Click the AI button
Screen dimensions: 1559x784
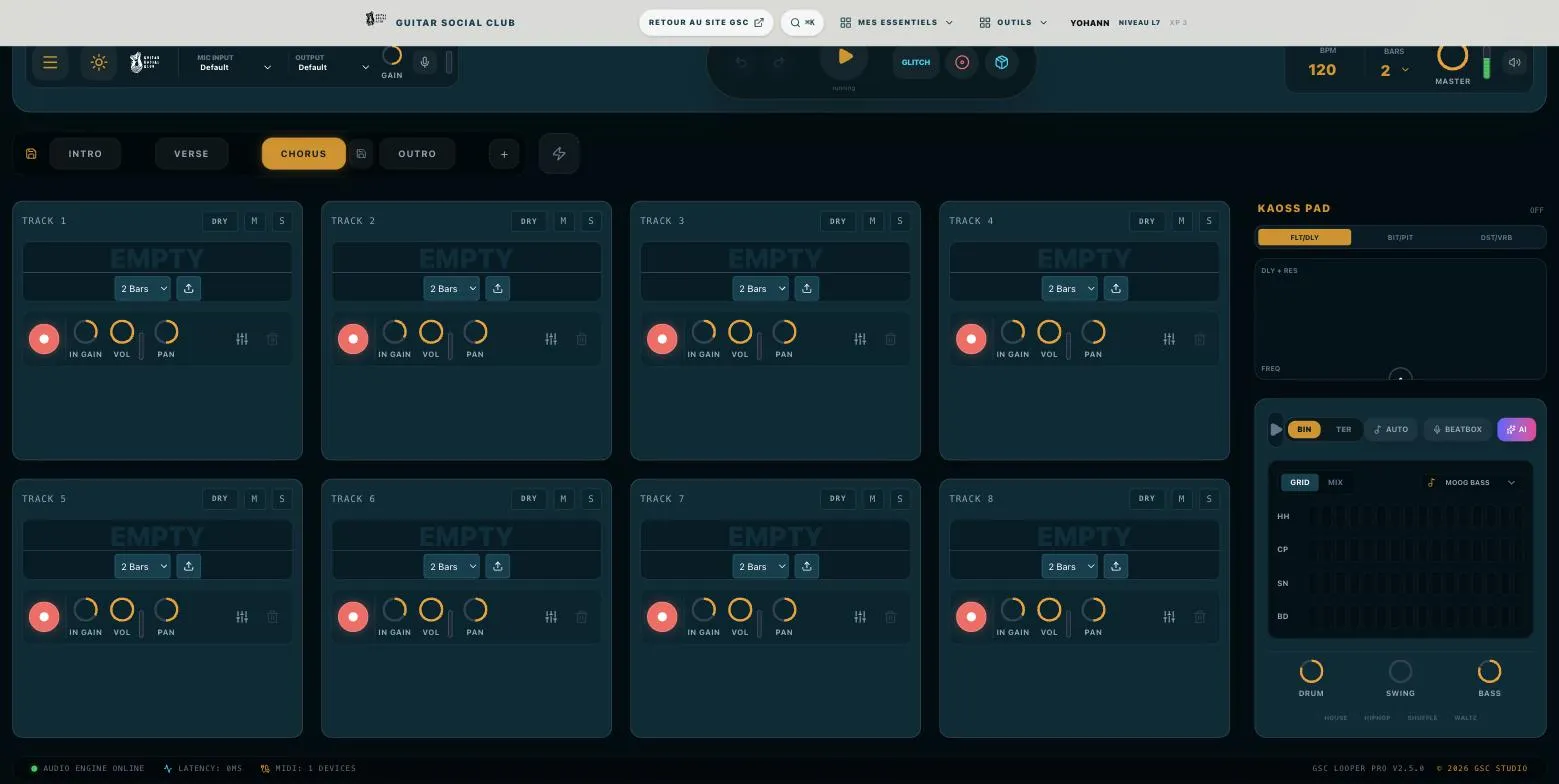pyautogui.click(x=1516, y=429)
